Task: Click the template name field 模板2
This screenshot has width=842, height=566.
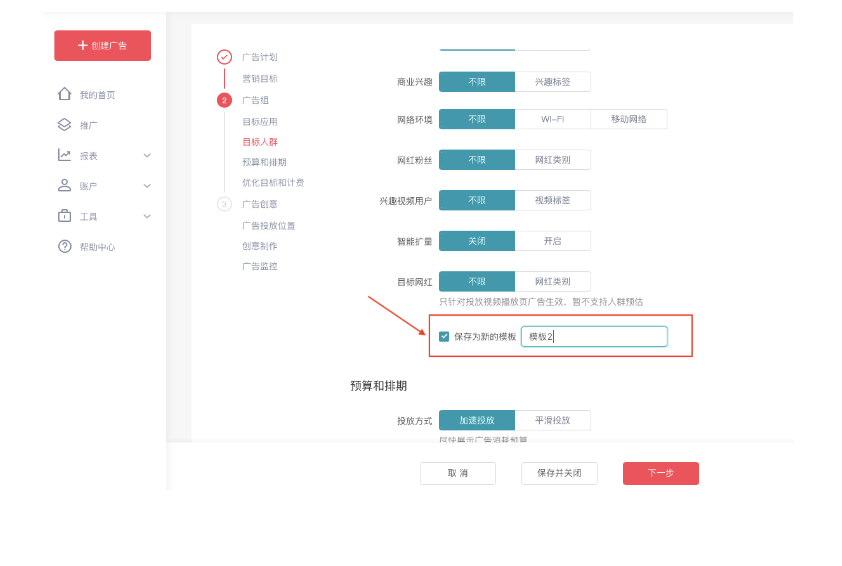Action: click(x=594, y=337)
